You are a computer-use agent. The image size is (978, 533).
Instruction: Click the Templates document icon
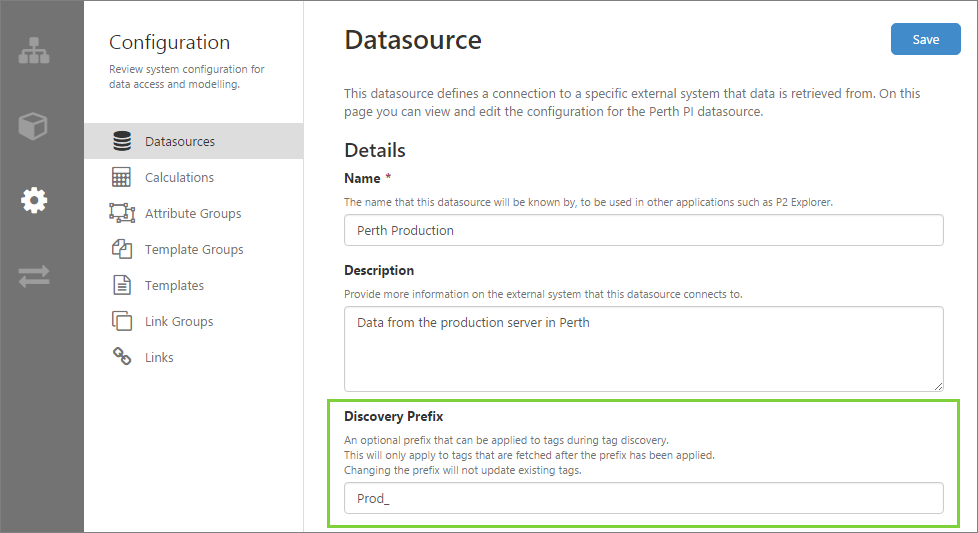coord(122,285)
